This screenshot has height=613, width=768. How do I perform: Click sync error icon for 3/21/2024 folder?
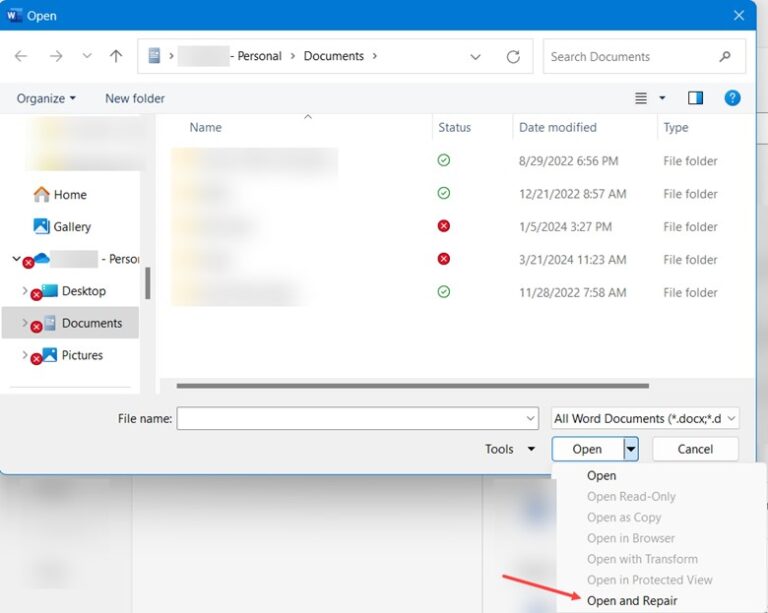(444, 259)
